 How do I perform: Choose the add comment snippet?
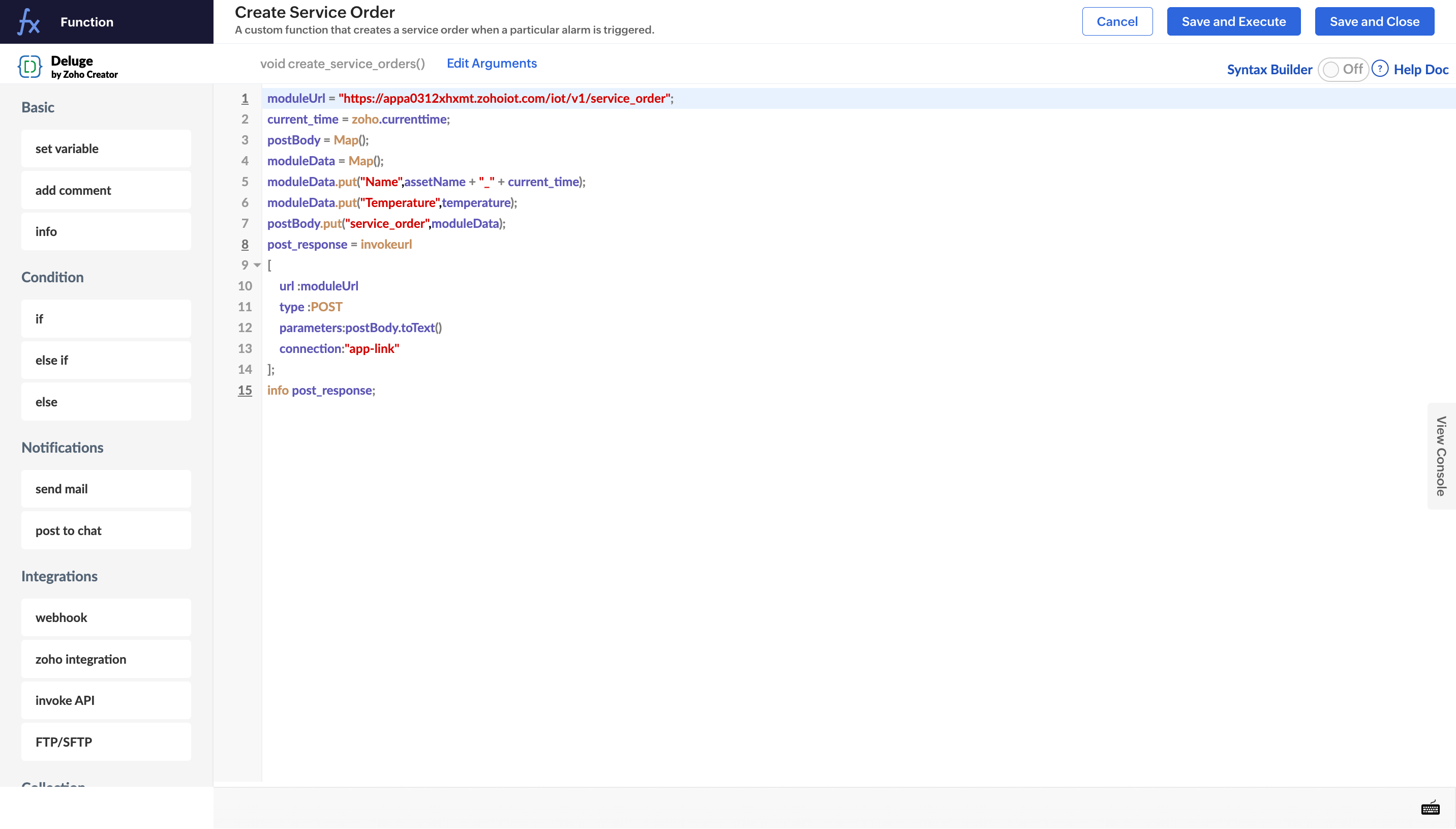[x=106, y=190]
